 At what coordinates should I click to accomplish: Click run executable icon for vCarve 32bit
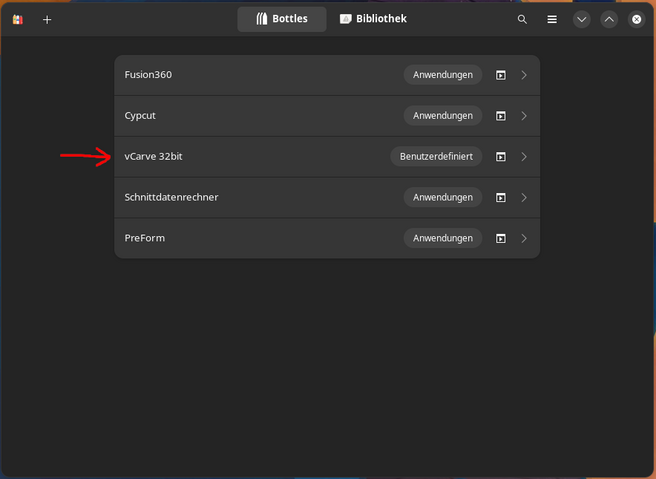point(501,157)
